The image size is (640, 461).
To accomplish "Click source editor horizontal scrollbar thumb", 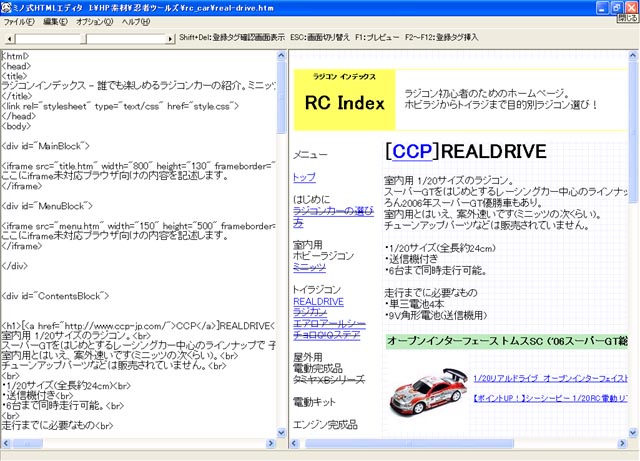I will click(x=28, y=443).
